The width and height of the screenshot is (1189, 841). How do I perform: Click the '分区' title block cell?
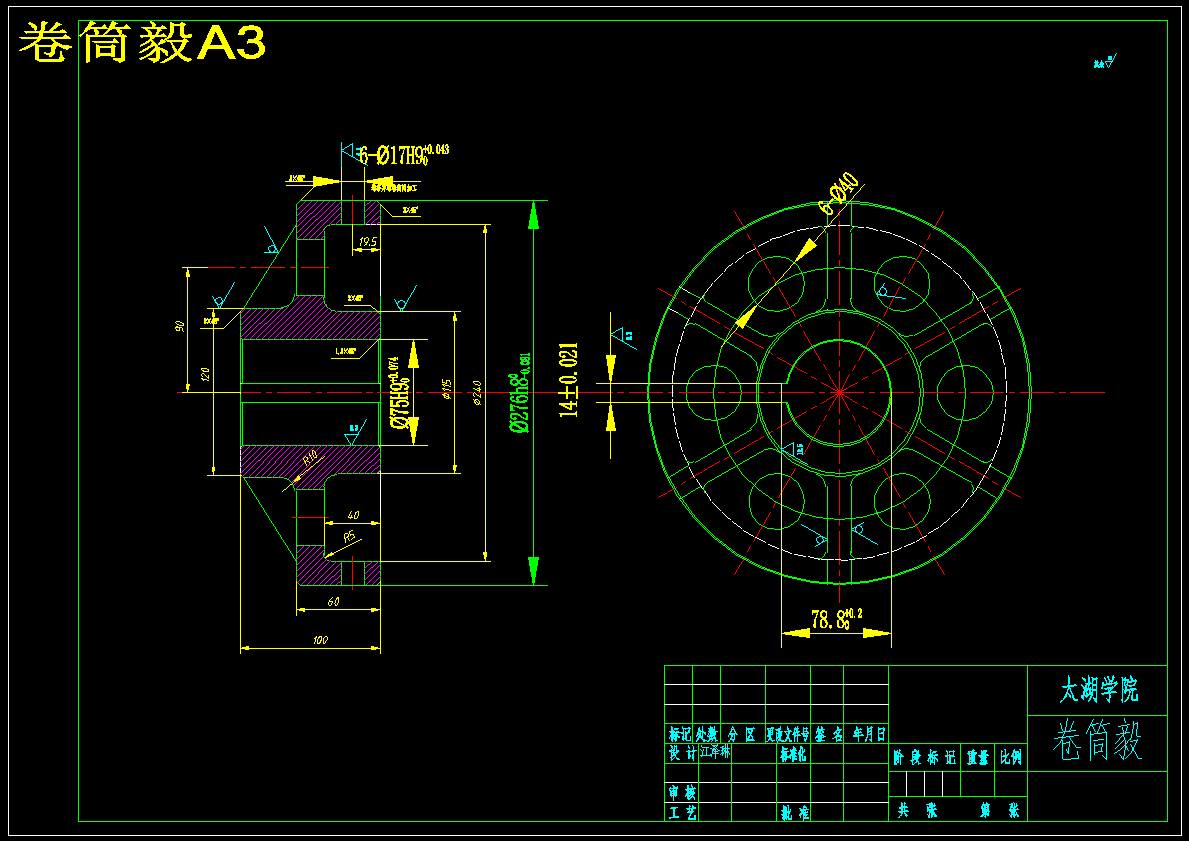click(x=742, y=734)
